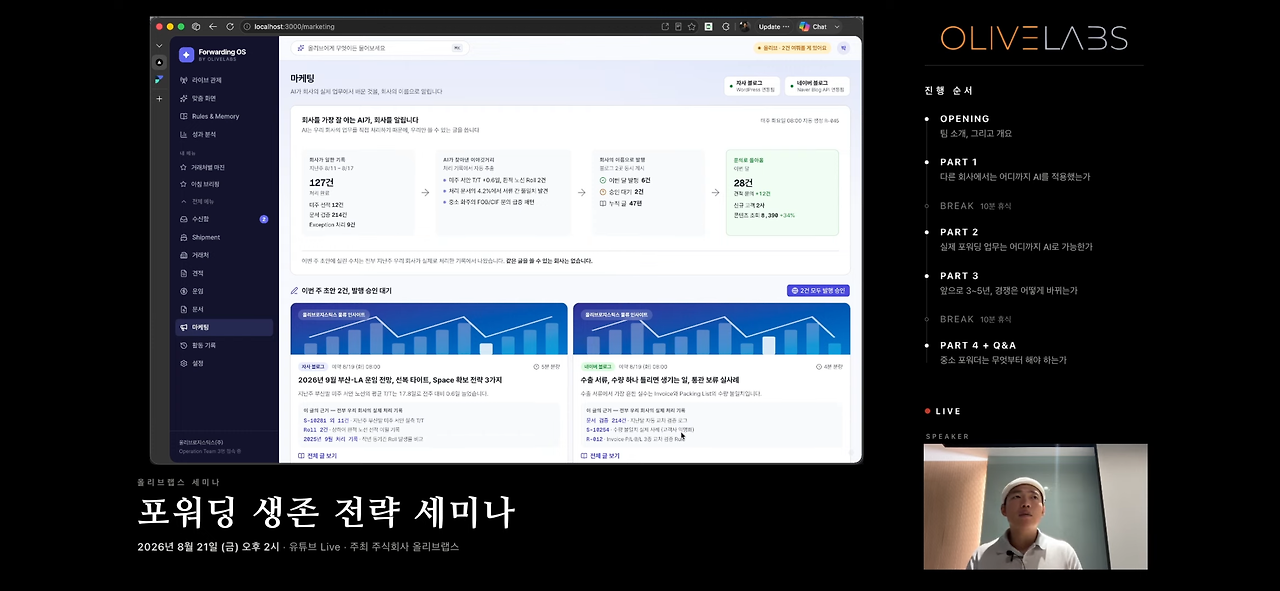Viewport: 1280px width, 591px height.
Task: Click the Shipment box icon in sidebar
Action: (183, 237)
